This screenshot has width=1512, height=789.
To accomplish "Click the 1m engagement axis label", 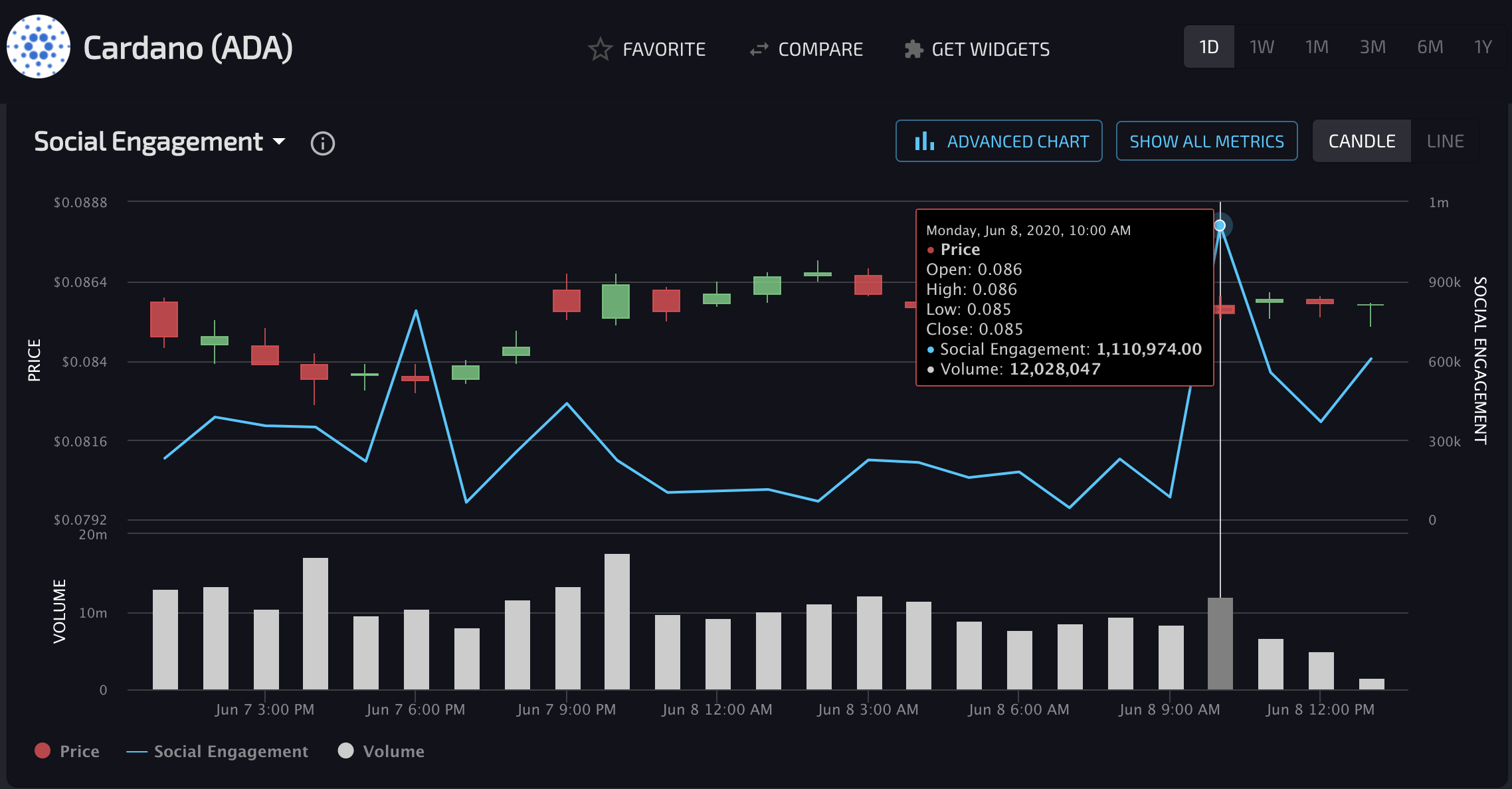I will click(x=1439, y=203).
